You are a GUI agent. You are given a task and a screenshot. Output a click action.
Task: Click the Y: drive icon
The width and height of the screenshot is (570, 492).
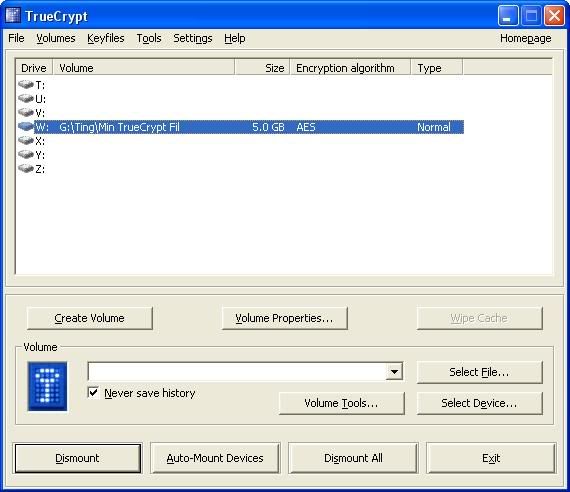click(x=26, y=155)
